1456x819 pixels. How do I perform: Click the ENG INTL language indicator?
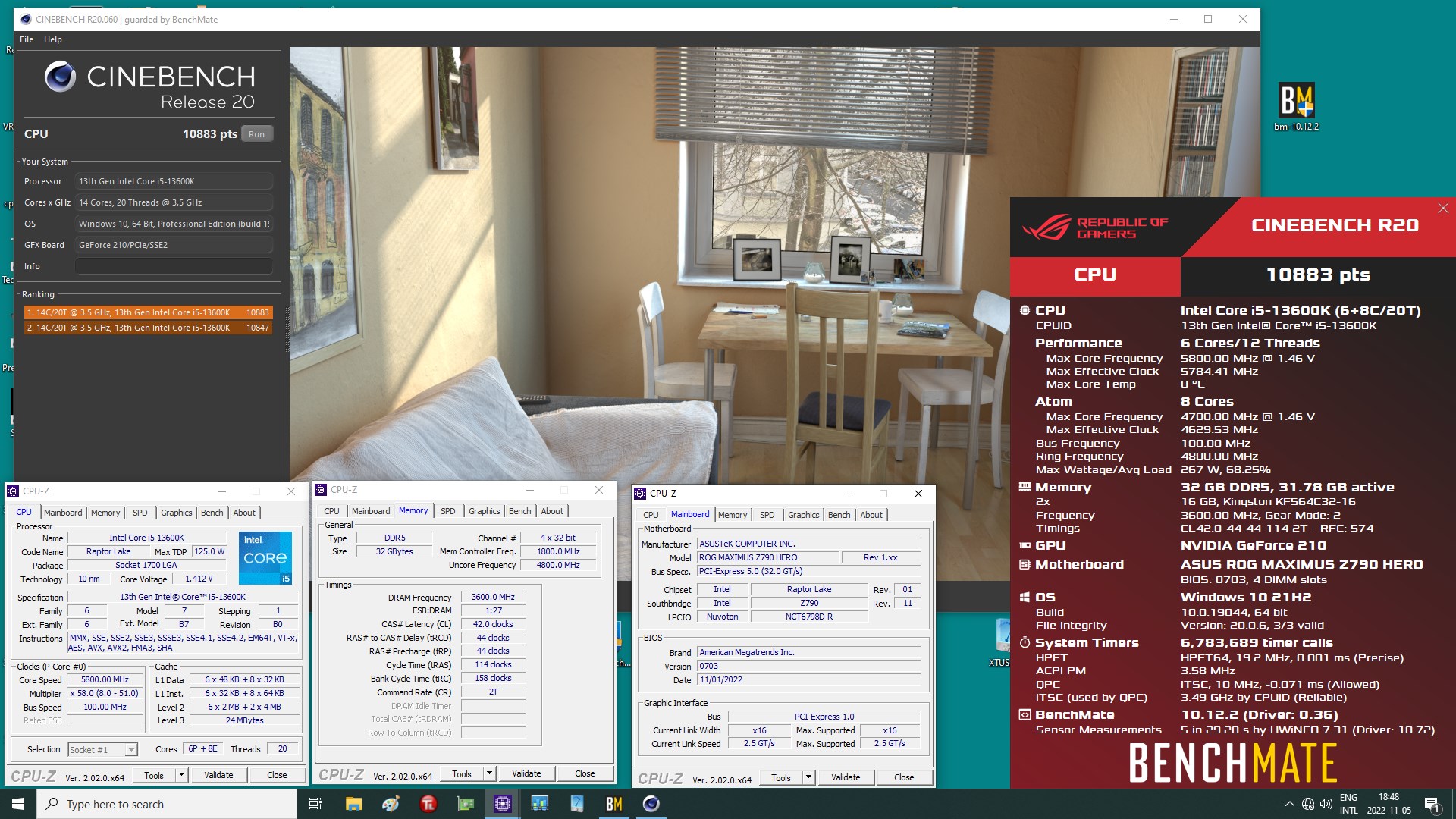tap(1348, 804)
